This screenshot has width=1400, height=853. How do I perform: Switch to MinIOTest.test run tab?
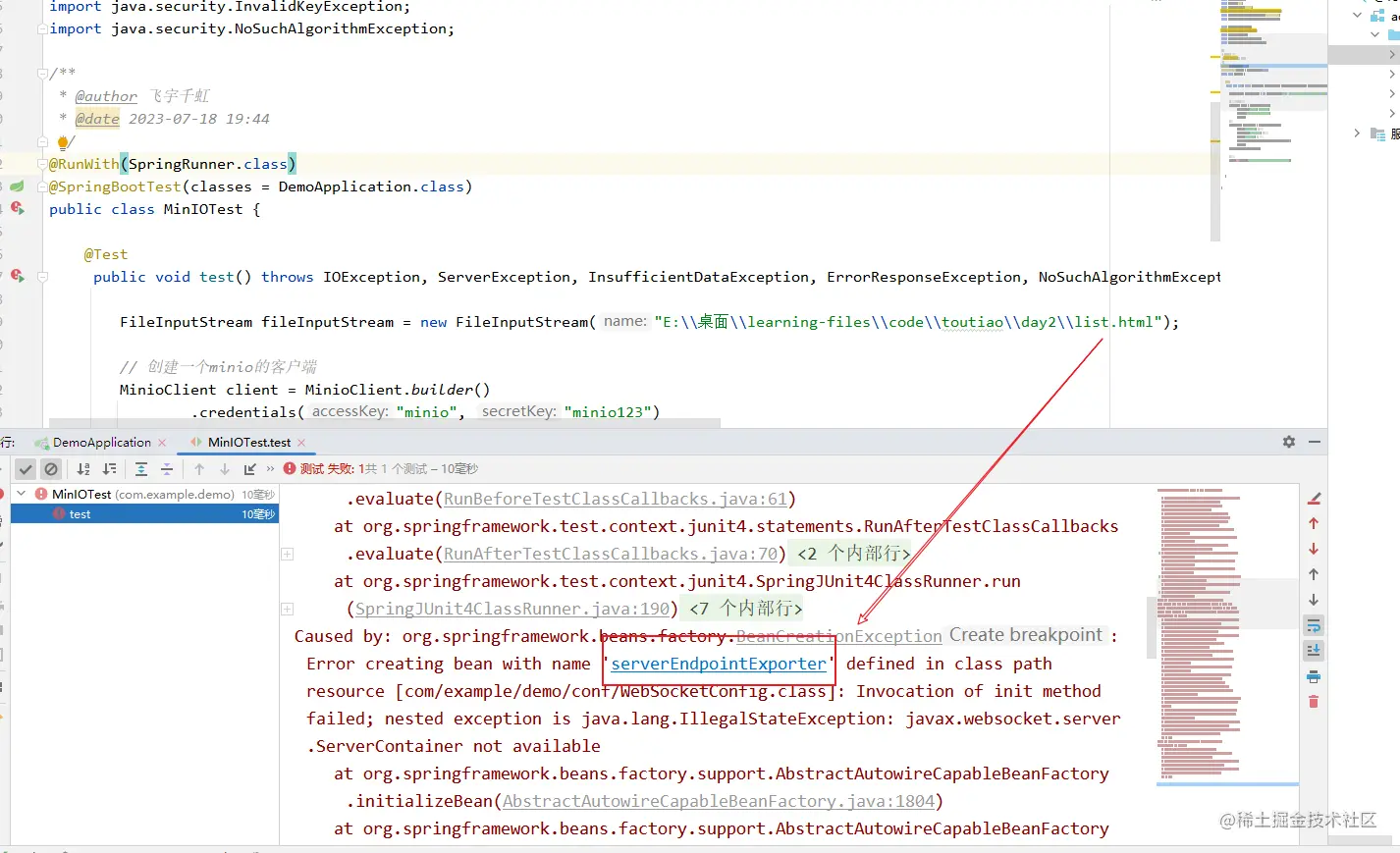[x=249, y=443]
